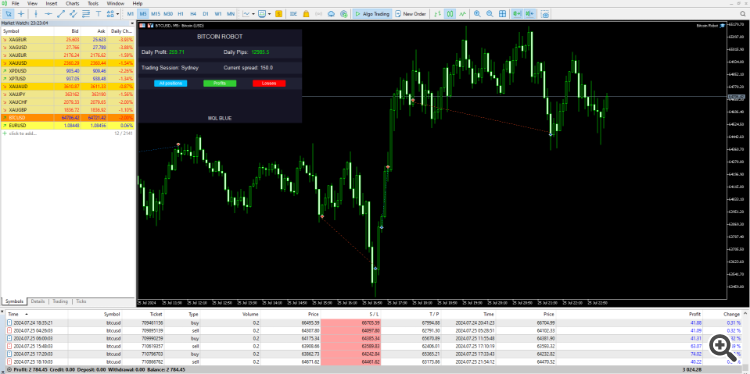
Task: Sort history by Profit column header
Action: (x=695, y=314)
